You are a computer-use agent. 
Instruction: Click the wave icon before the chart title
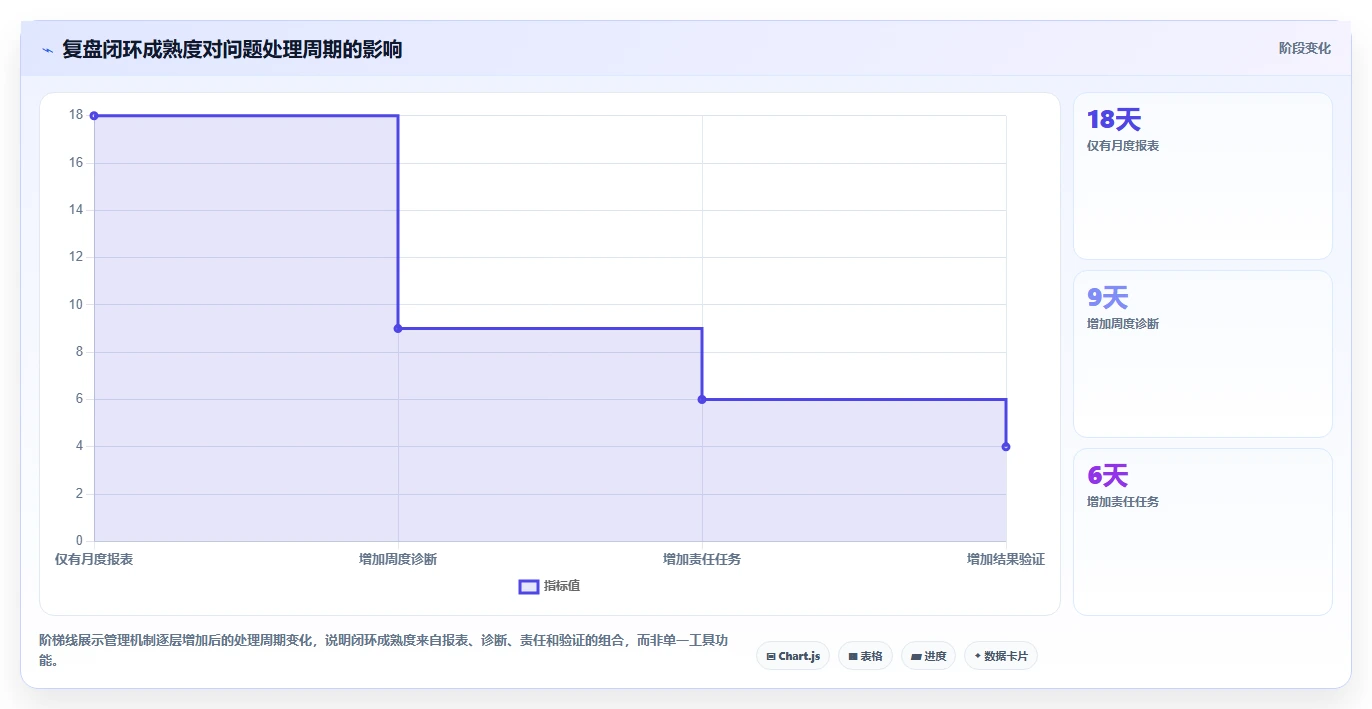[47, 50]
